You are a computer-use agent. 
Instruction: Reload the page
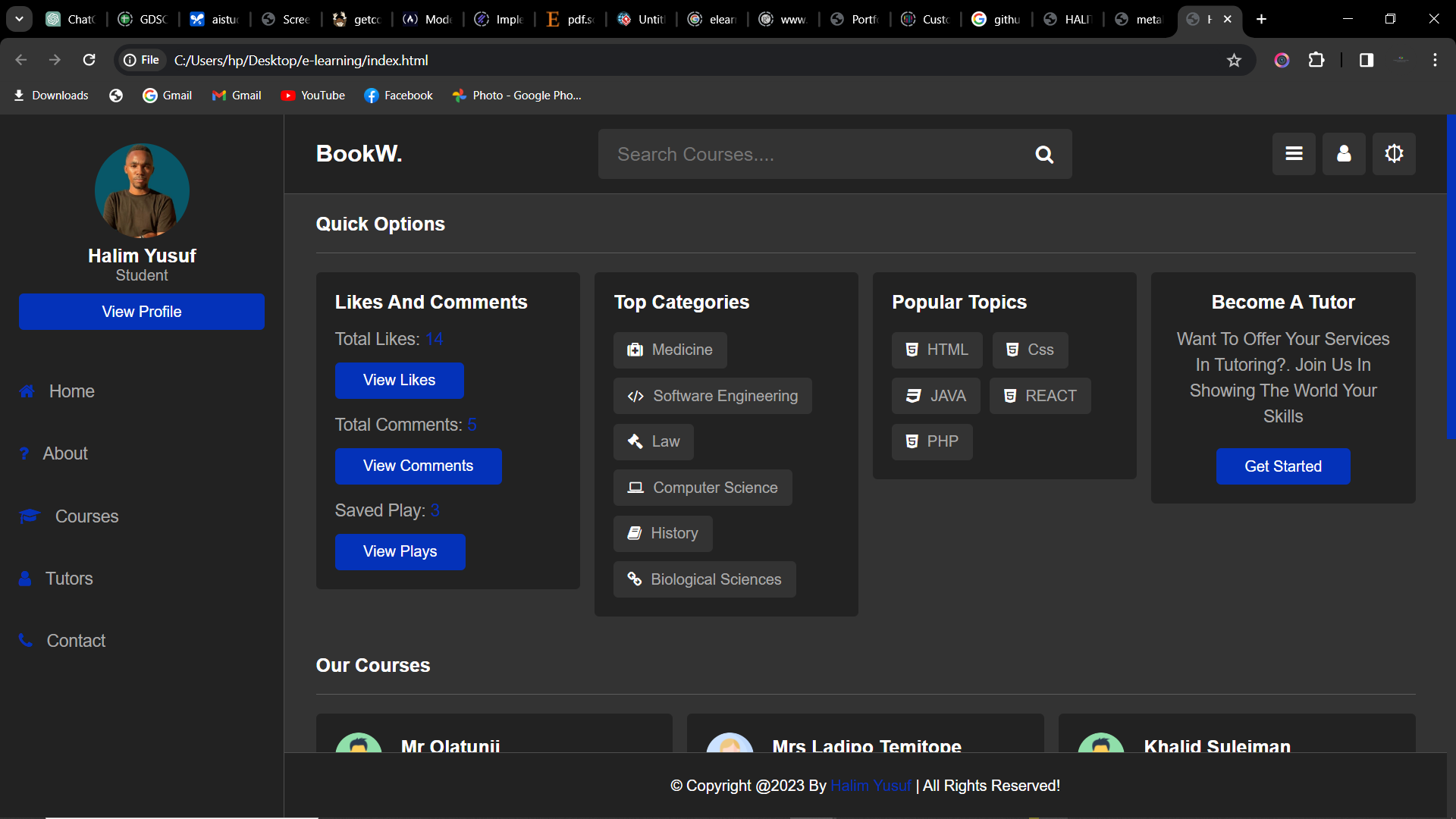[89, 61]
